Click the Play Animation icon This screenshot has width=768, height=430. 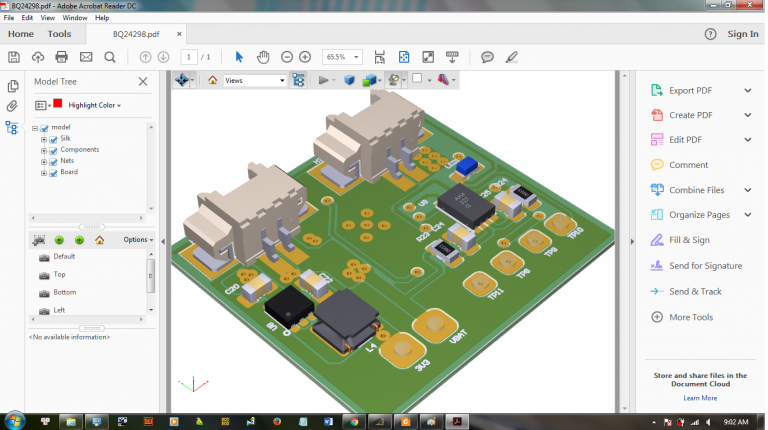(x=324, y=80)
